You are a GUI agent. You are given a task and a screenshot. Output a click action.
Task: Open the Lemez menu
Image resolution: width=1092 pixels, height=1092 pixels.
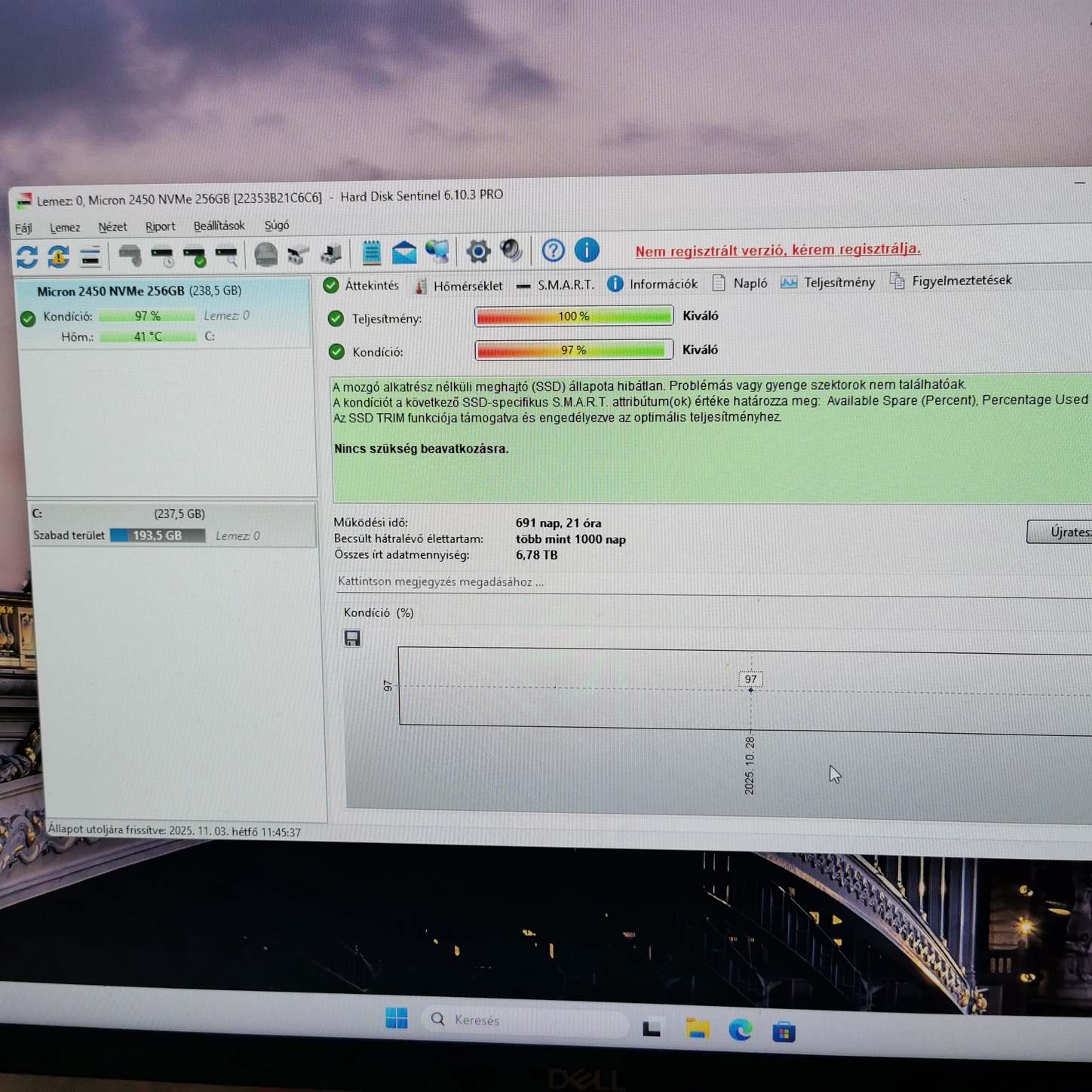65,227
